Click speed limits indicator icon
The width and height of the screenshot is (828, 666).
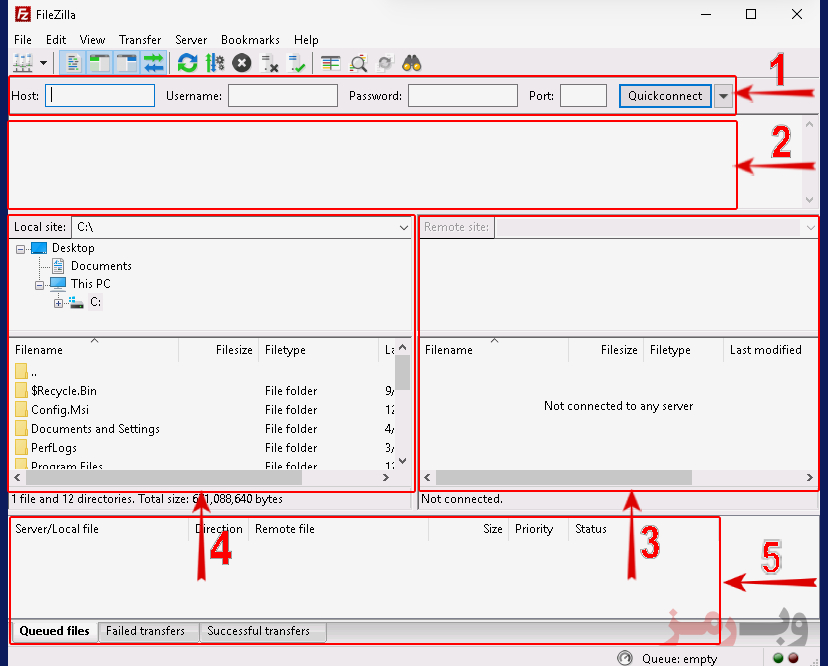point(625,658)
